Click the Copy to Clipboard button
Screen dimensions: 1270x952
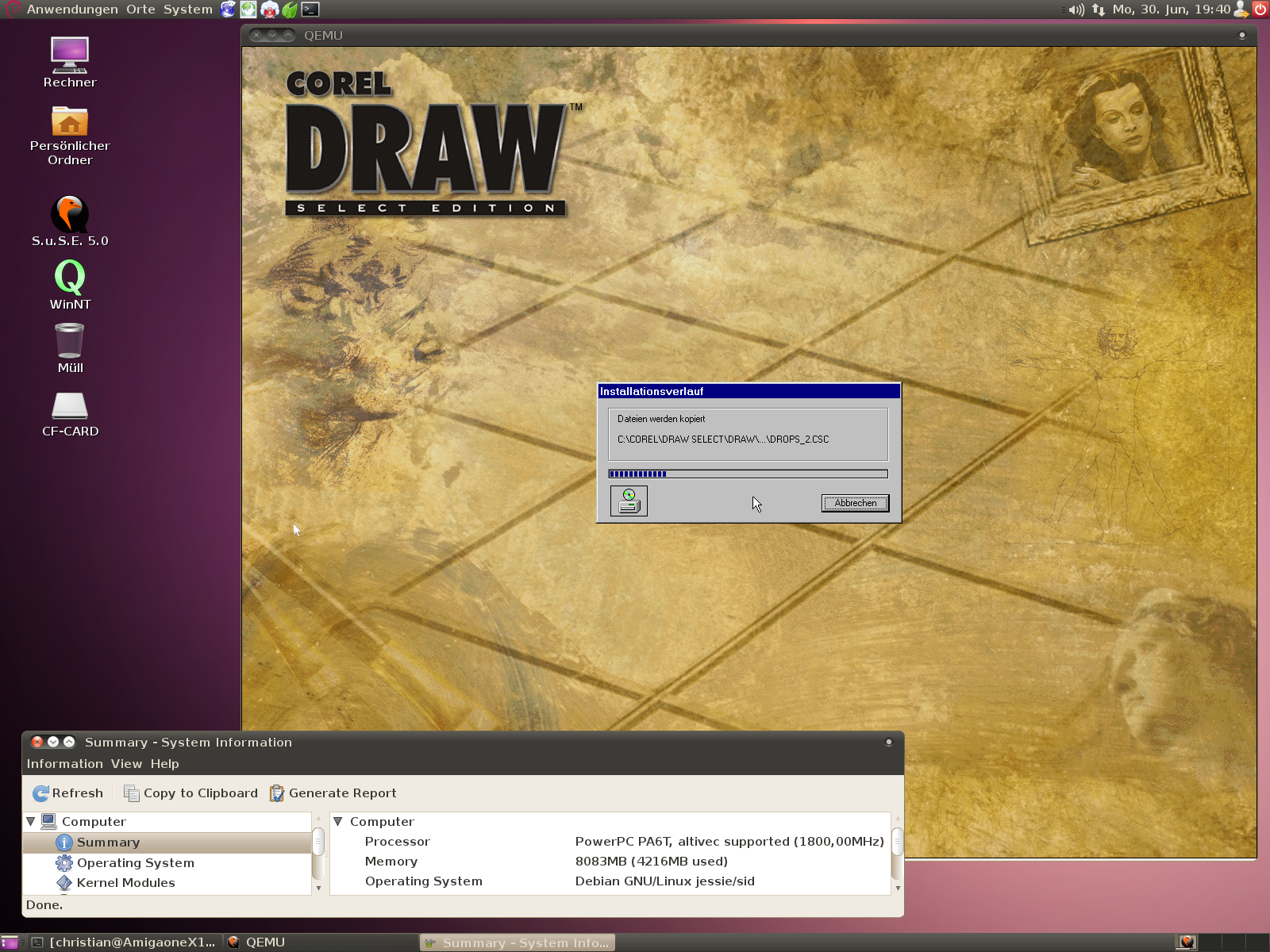pos(191,793)
